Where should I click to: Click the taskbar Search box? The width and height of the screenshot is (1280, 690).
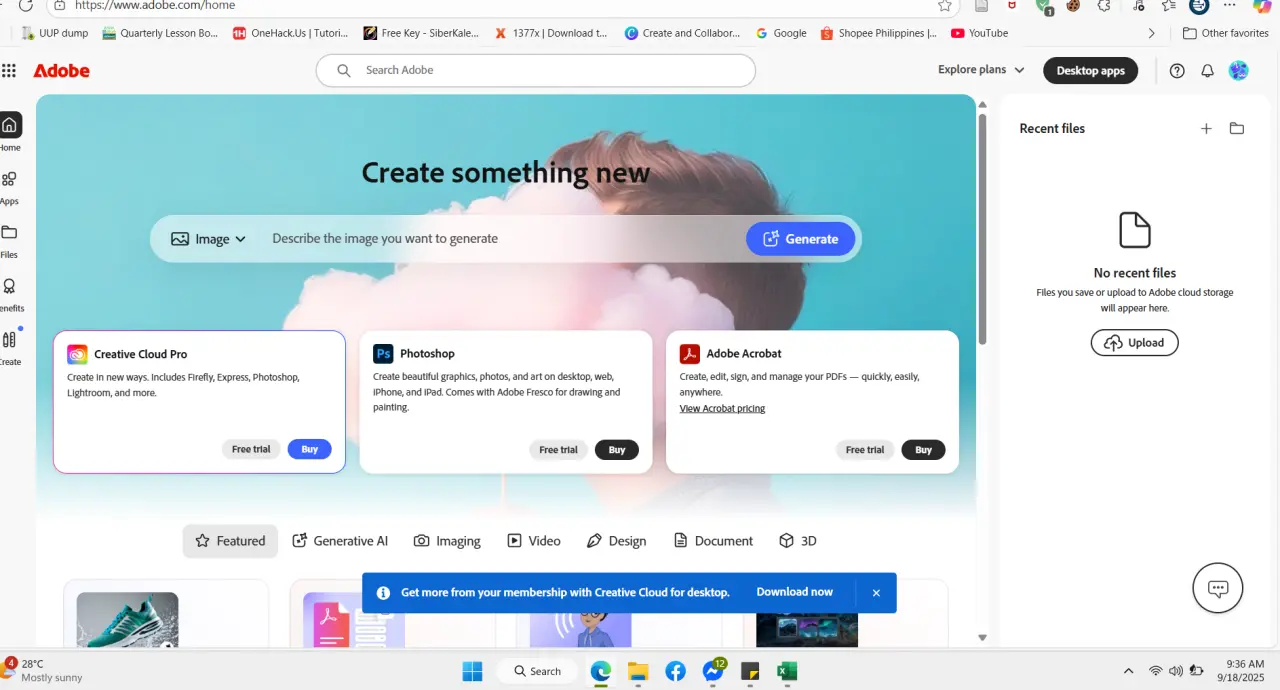(537, 671)
